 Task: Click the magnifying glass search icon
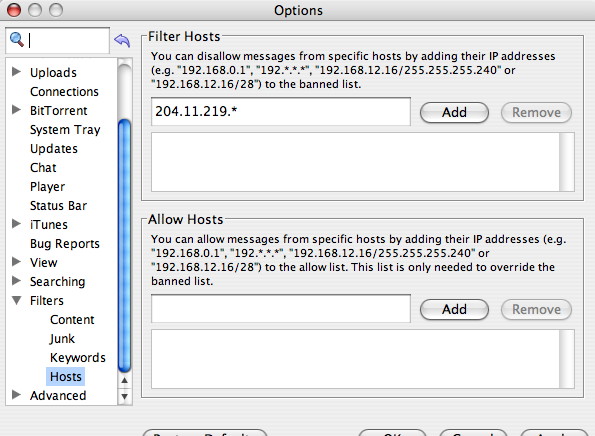click(x=17, y=39)
